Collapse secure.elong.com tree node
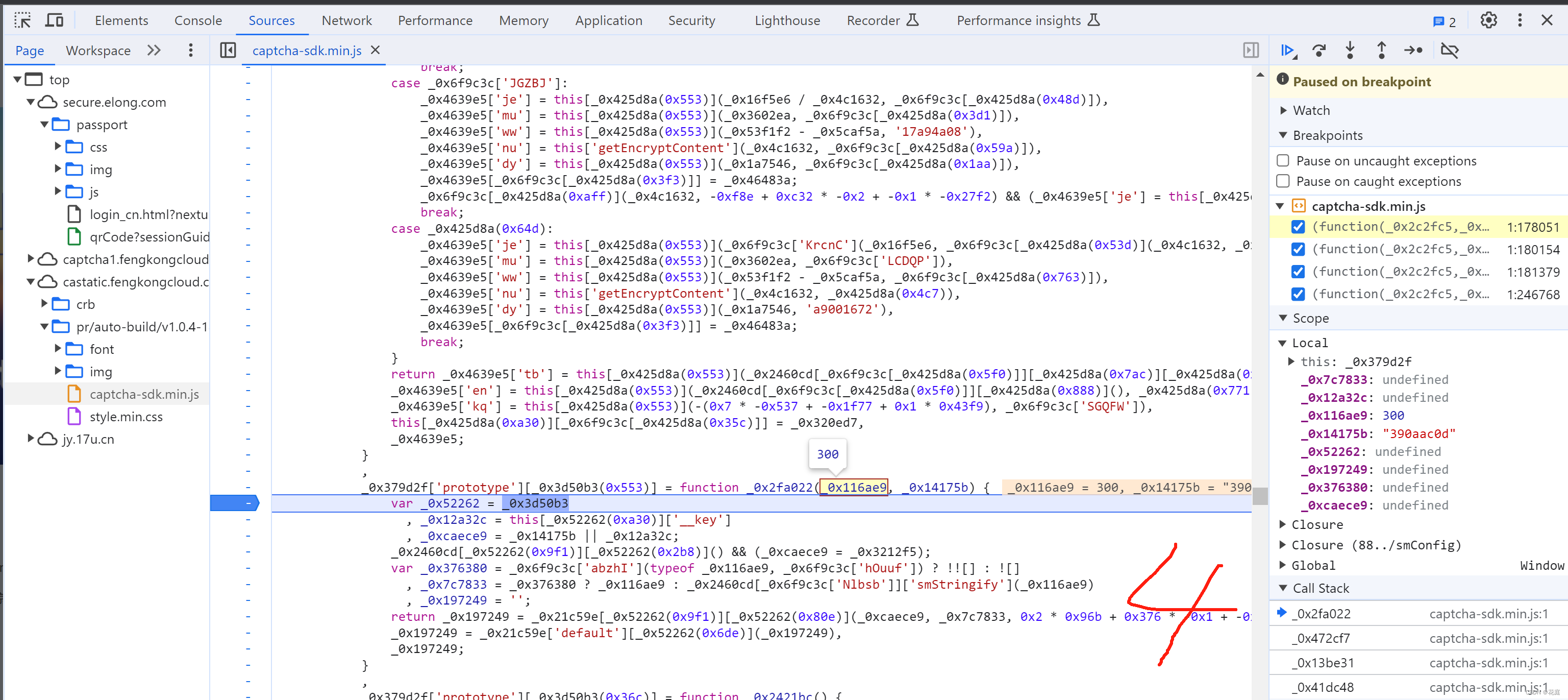The width and height of the screenshot is (1568, 700). tap(31, 102)
